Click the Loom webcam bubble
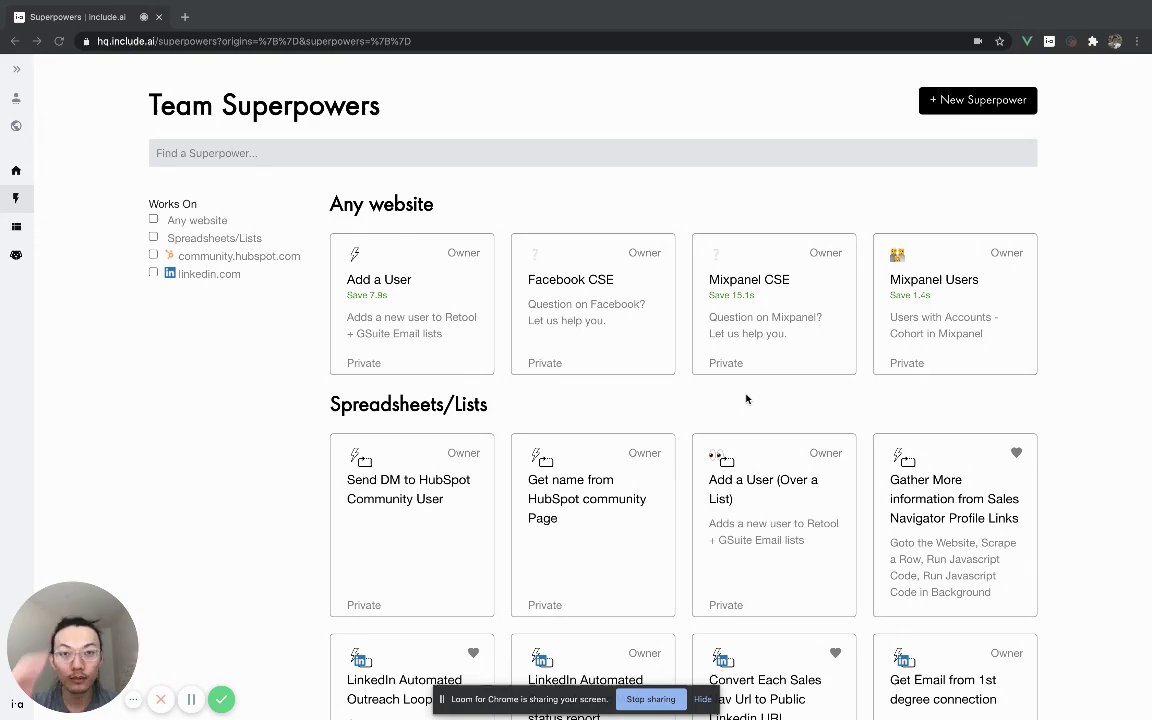The width and height of the screenshot is (1152, 720). click(x=72, y=647)
